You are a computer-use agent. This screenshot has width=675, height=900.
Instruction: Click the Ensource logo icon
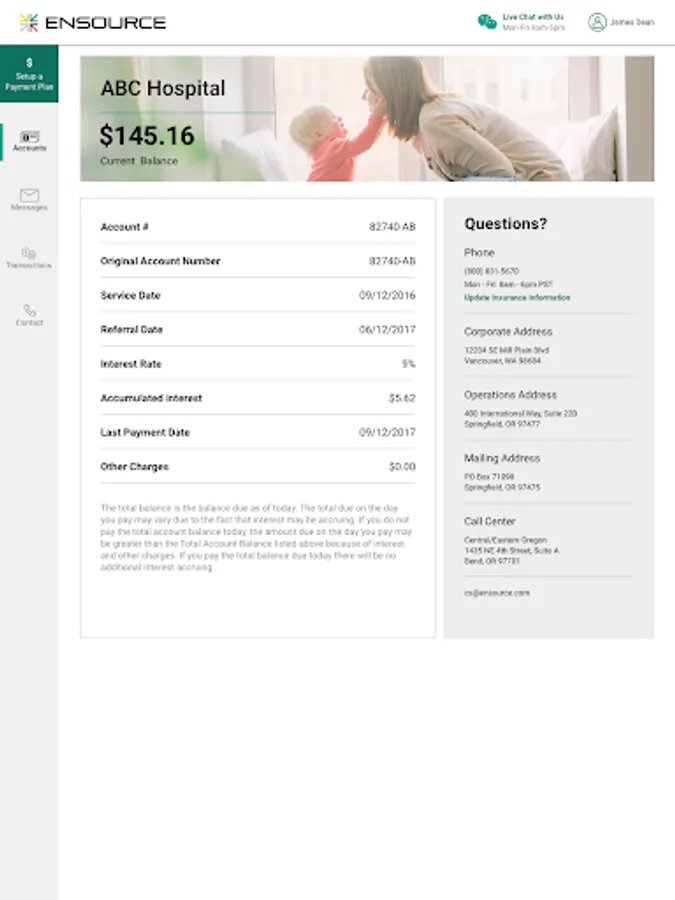coord(28,22)
